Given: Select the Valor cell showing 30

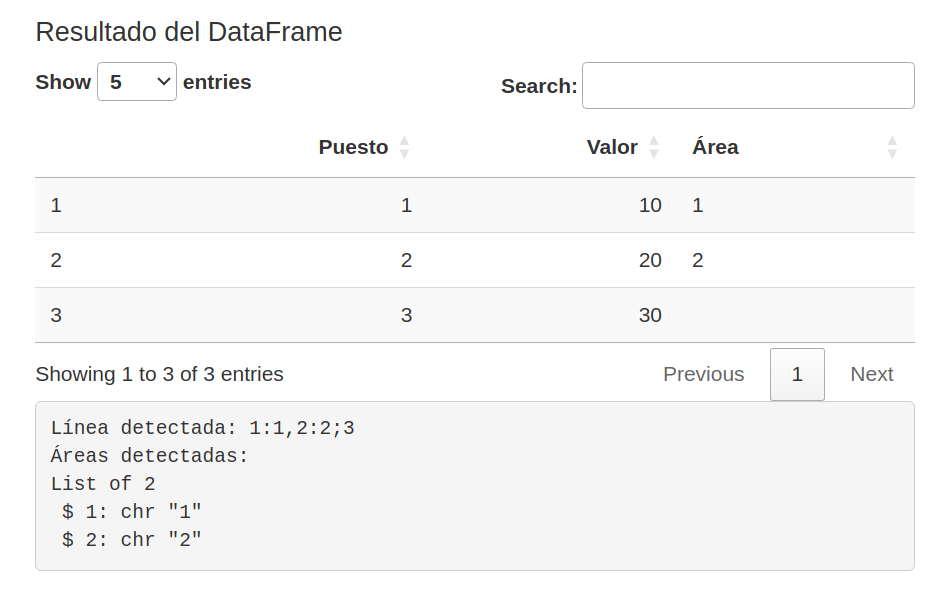Looking at the screenshot, I should 650,315.
